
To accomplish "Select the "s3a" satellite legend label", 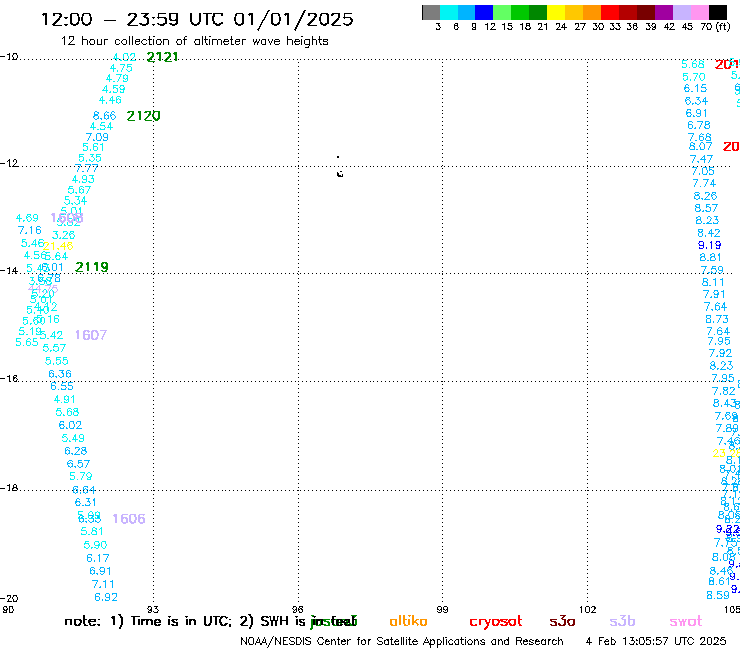I will (x=562, y=621).
